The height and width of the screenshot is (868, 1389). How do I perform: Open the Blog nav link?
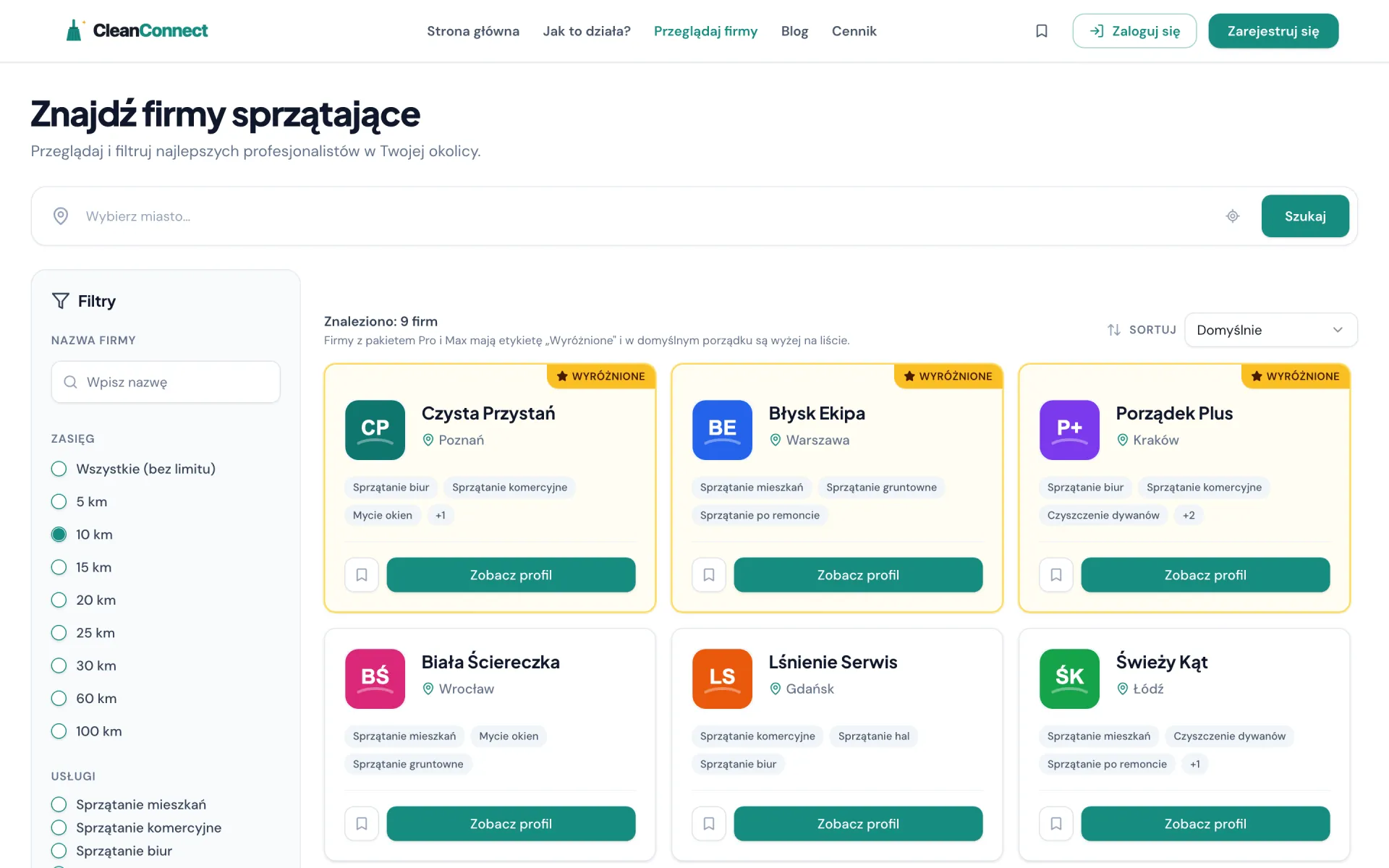794,31
